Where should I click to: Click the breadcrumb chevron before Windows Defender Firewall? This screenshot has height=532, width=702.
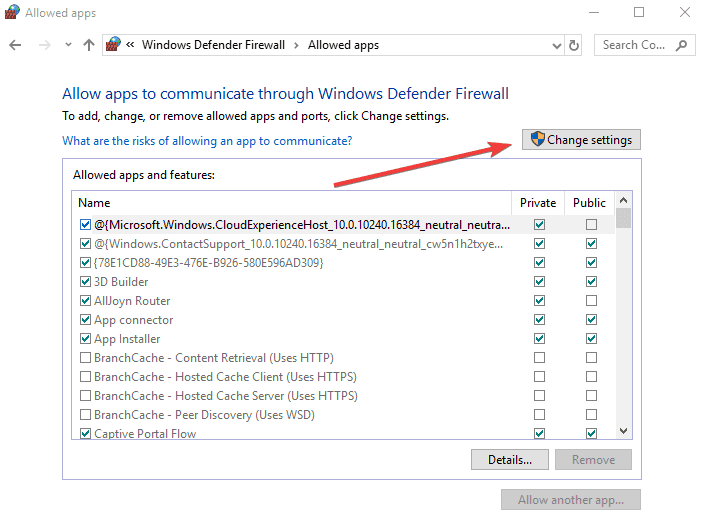(130, 45)
